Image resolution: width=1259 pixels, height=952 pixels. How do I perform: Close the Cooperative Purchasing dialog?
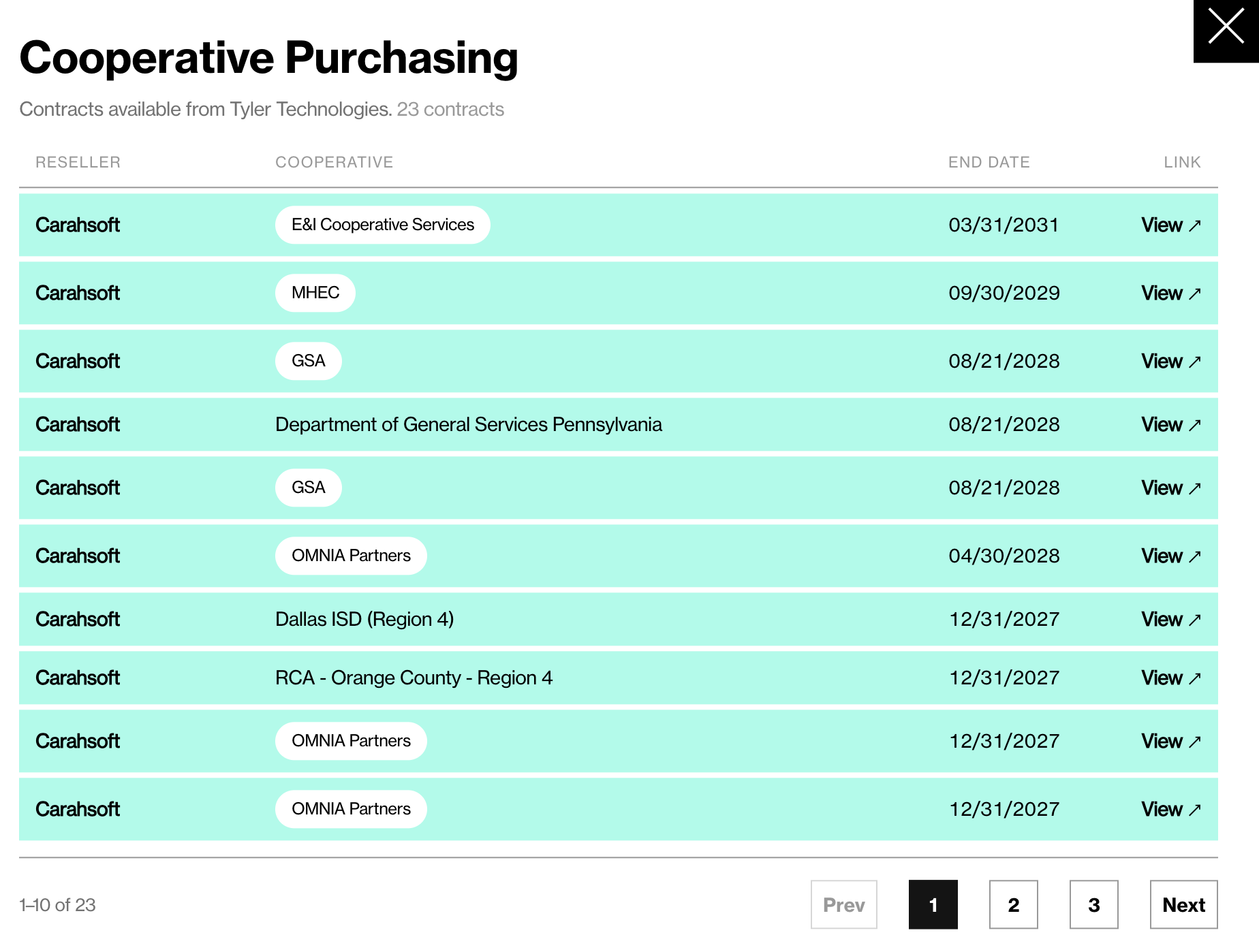[1226, 31]
